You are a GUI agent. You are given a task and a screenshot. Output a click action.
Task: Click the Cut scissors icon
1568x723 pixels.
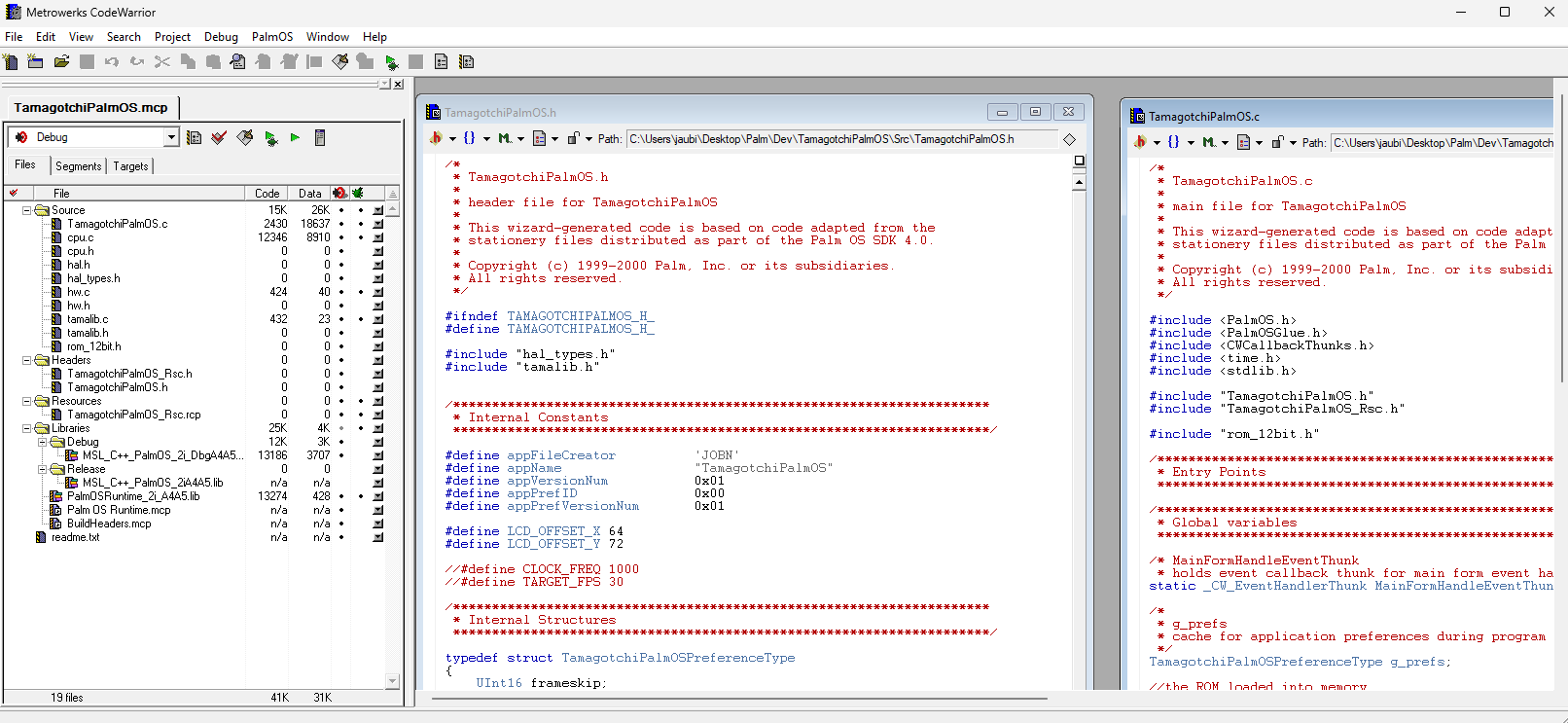(162, 61)
